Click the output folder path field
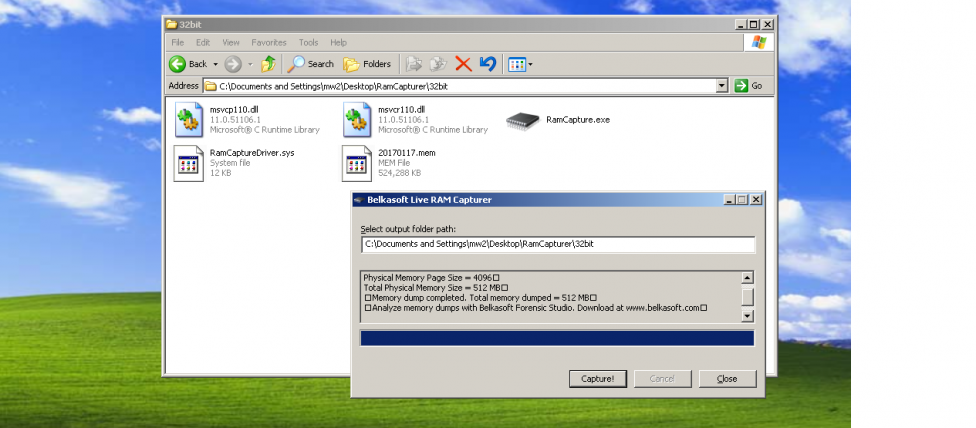Image resolution: width=976 pixels, height=428 pixels. pos(558,245)
